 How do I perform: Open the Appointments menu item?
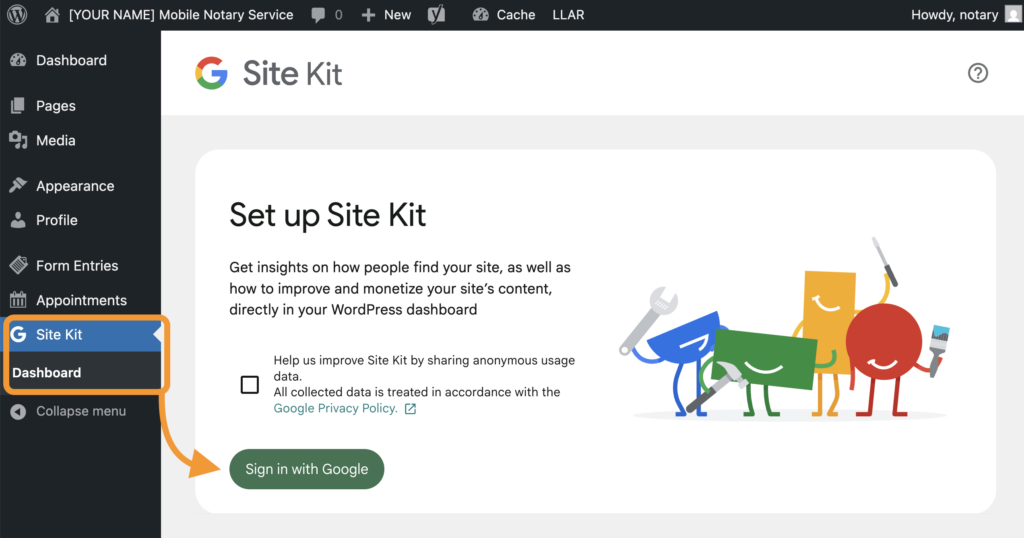pos(80,300)
